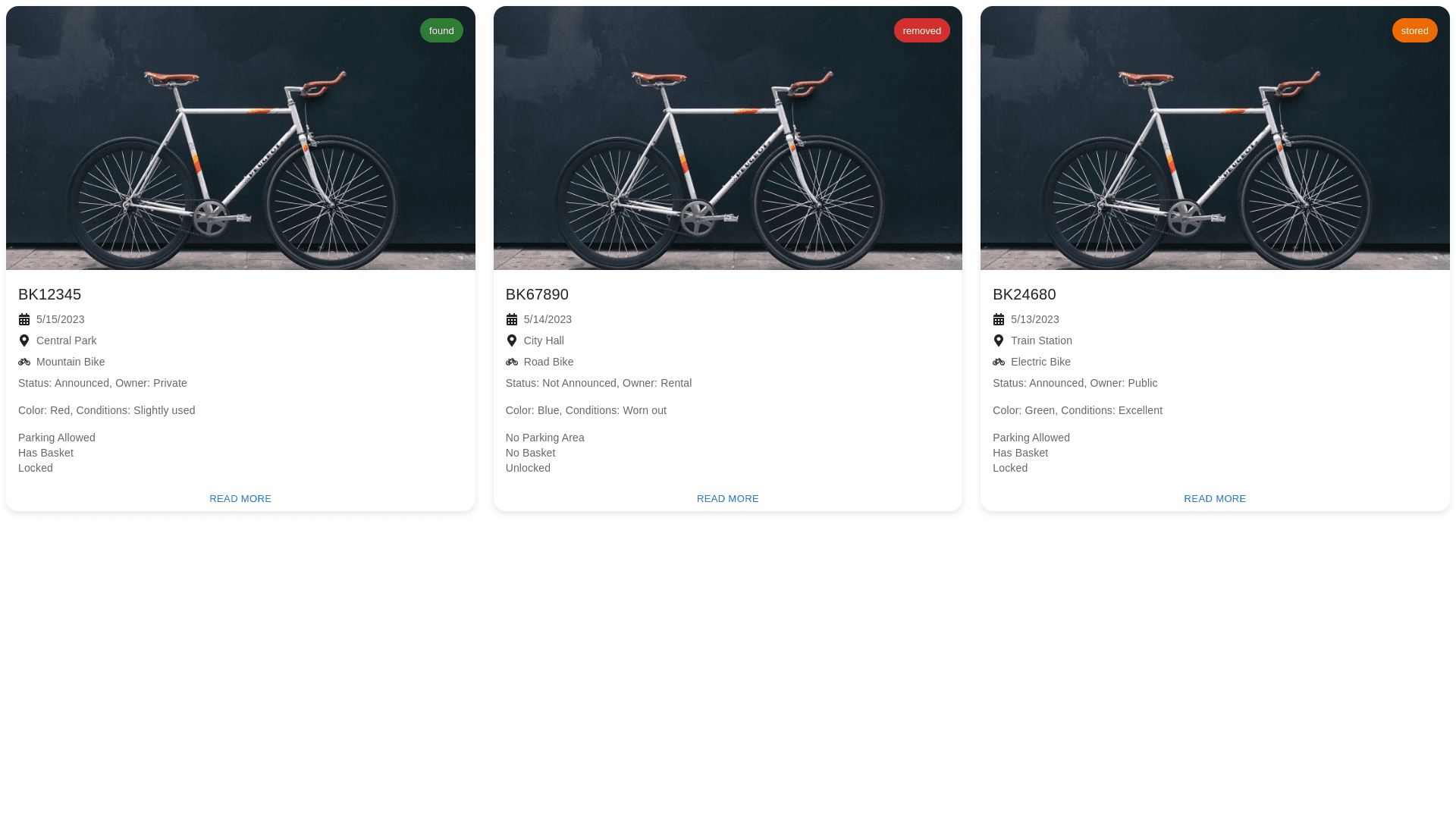
Task: Click the bicycle icon beside Electric Bike
Action: pyautogui.click(x=999, y=362)
